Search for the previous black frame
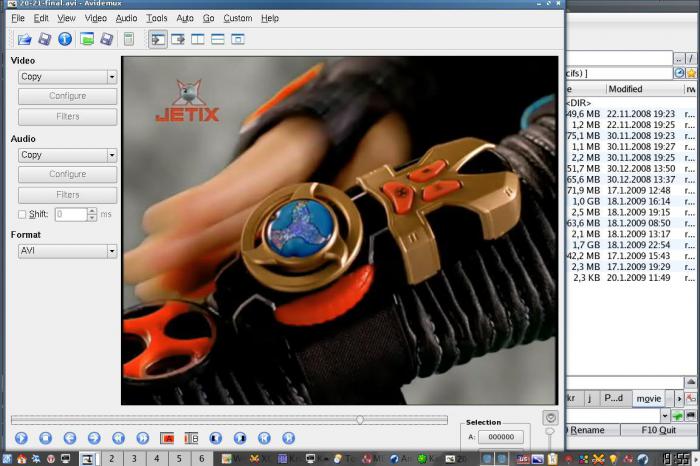Image resolution: width=700 pixels, height=466 pixels. [x=216, y=438]
